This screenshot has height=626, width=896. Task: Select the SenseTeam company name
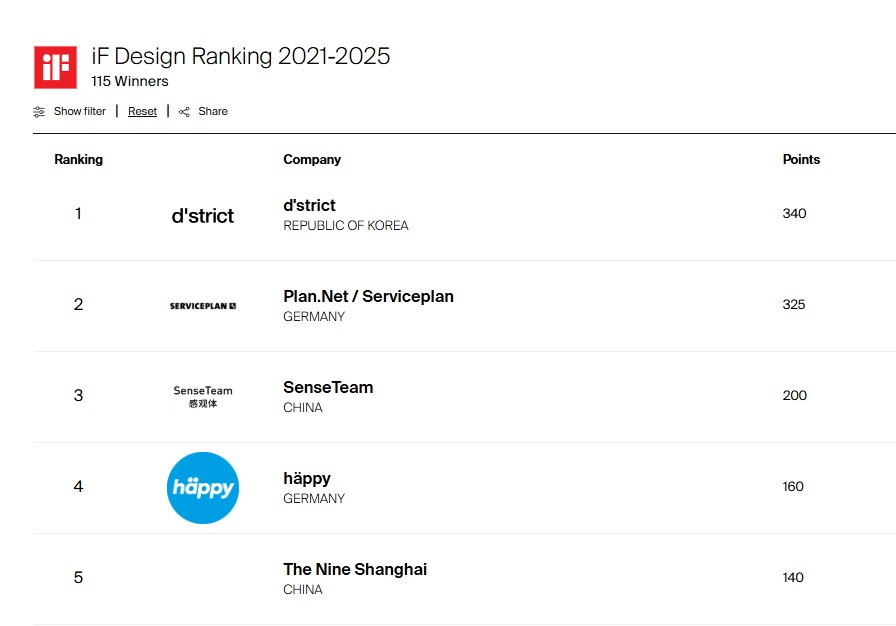pyautogui.click(x=328, y=388)
